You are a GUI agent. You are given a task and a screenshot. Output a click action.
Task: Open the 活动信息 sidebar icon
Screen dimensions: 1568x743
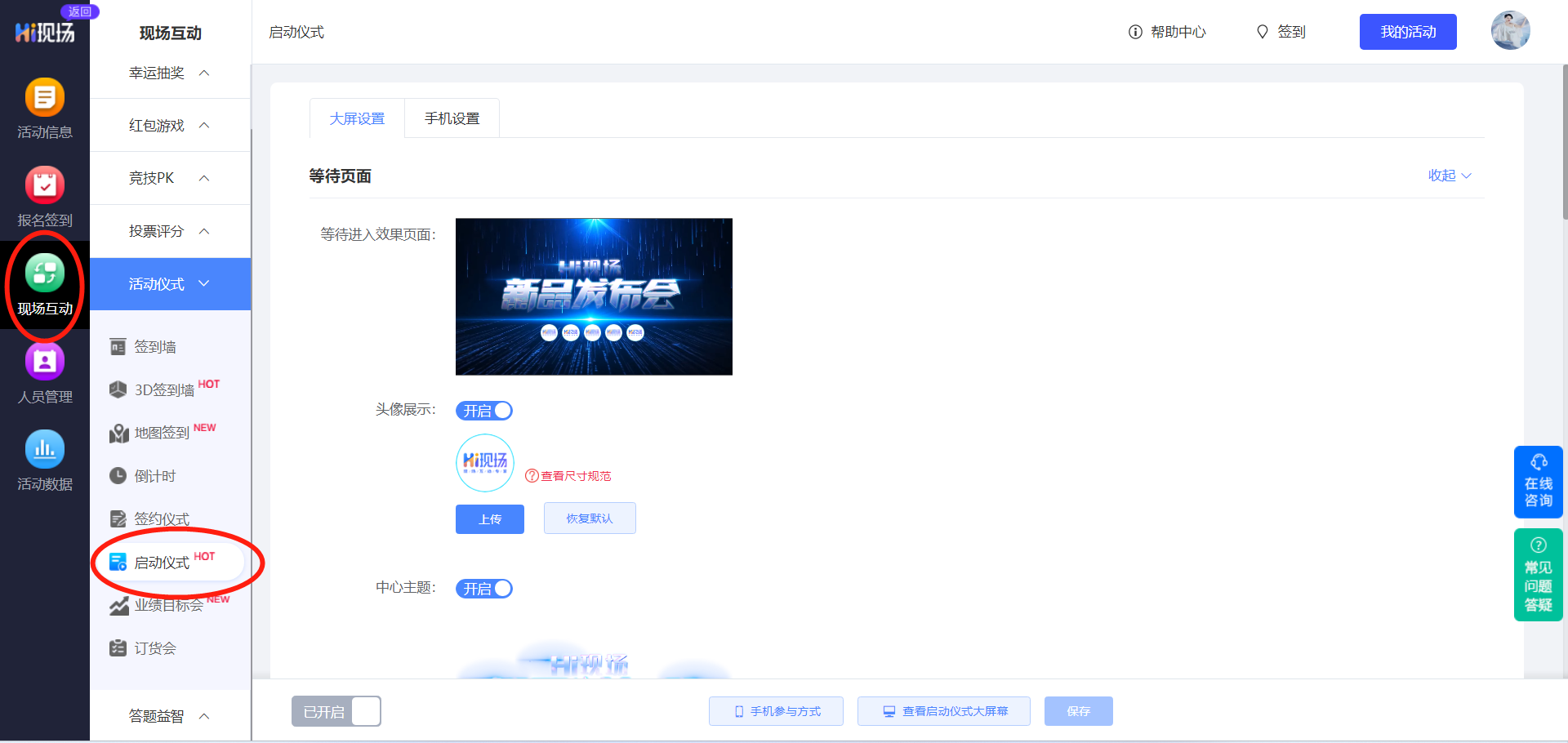pyautogui.click(x=45, y=109)
